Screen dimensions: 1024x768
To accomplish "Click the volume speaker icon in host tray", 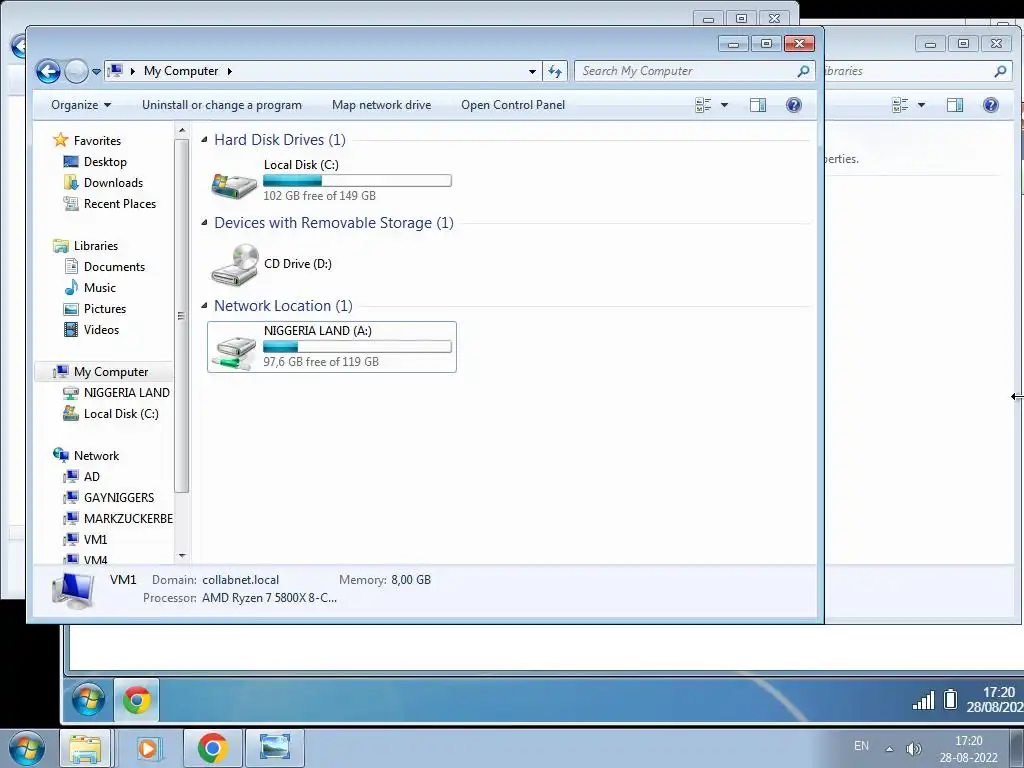I will (914, 749).
